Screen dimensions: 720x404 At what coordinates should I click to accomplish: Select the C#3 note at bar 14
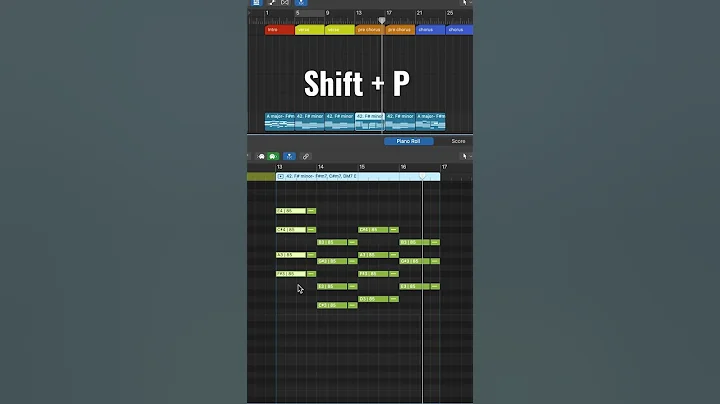pyautogui.click(x=332, y=305)
